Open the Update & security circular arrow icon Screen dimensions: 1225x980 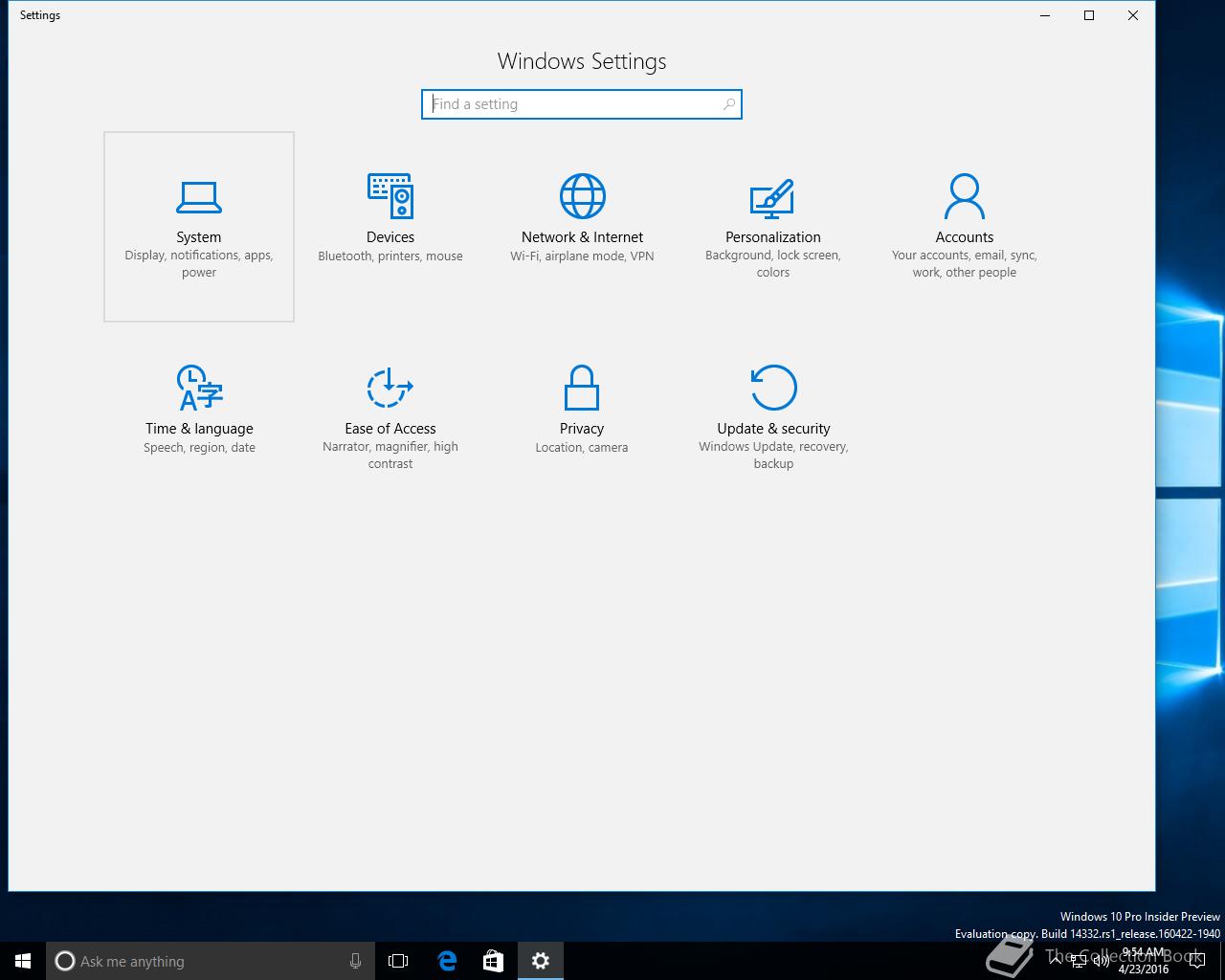coord(773,388)
